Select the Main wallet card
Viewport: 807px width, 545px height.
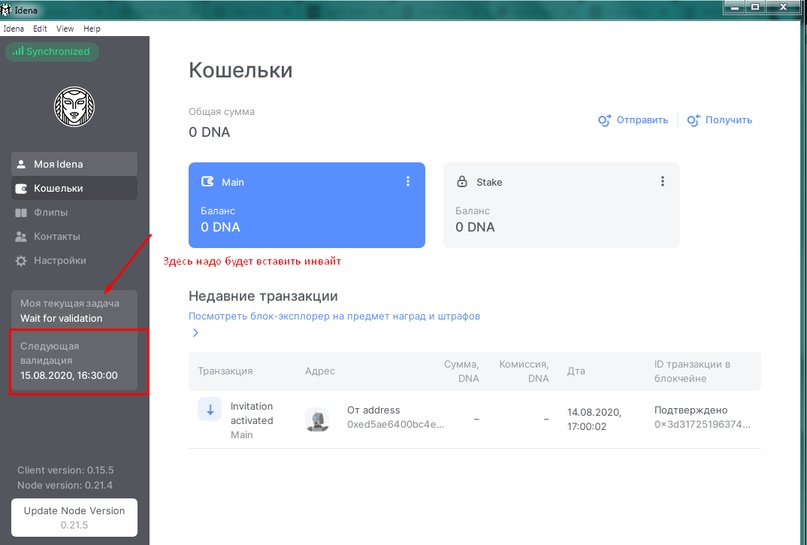tap(307, 205)
